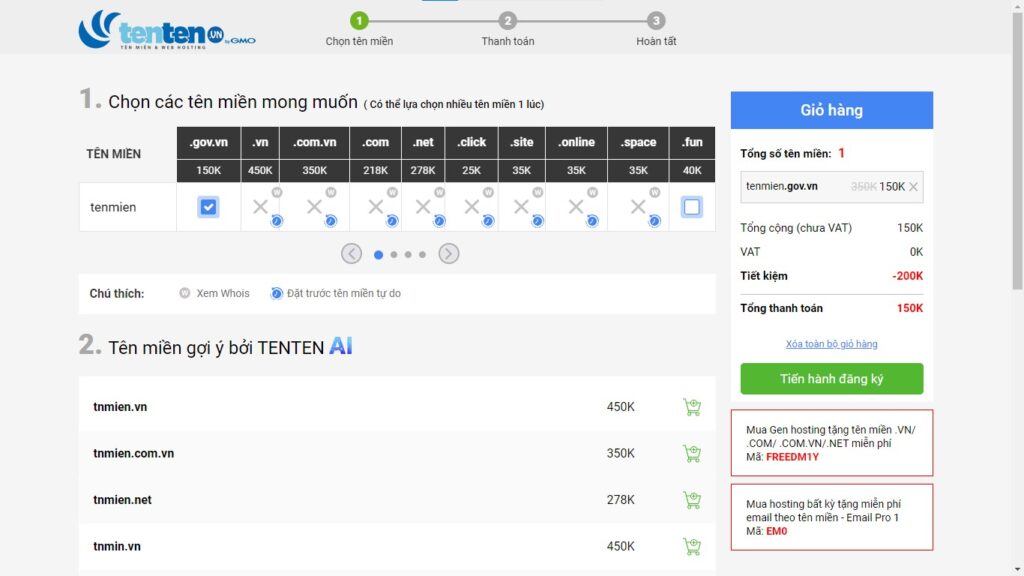Click Tiến hành đăng ký button
The image size is (1024, 576).
click(x=831, y=379)
